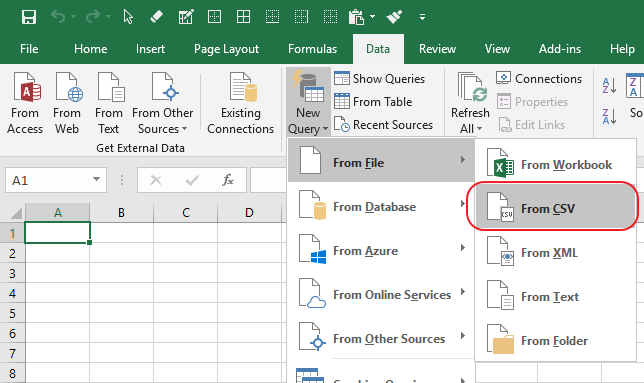Open the New Query dropdown
The image size is (644, 383).
308,101
